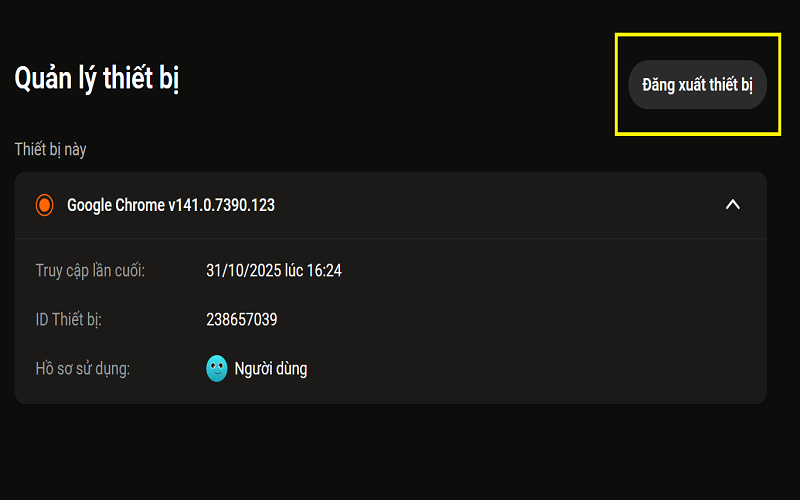Click empty space in the device header row
800x500 pixels.
500,205
